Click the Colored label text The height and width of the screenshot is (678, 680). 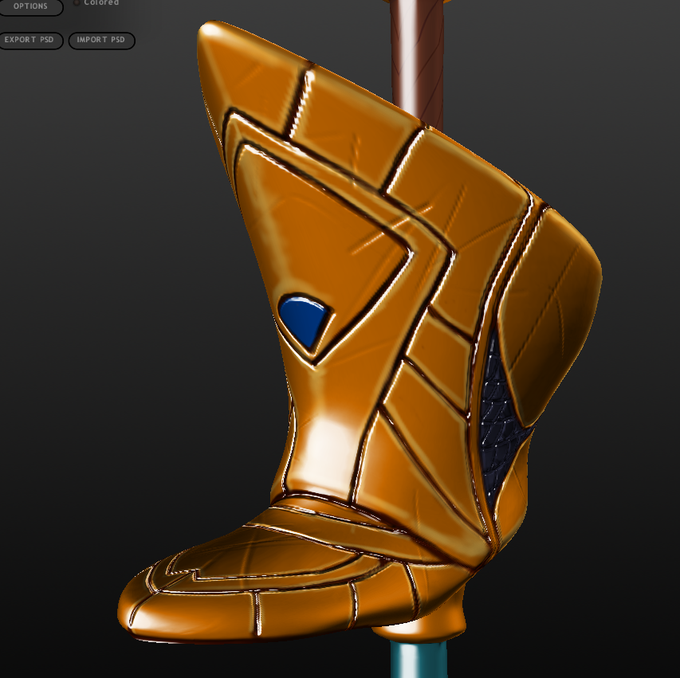(x=101, y=3)
